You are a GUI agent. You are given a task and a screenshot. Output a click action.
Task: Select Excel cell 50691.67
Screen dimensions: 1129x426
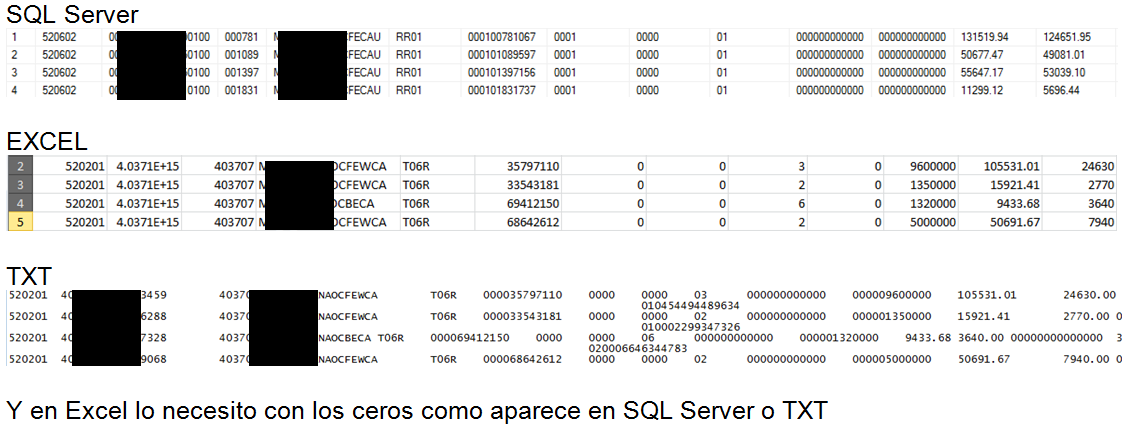tap(1001, 222)
